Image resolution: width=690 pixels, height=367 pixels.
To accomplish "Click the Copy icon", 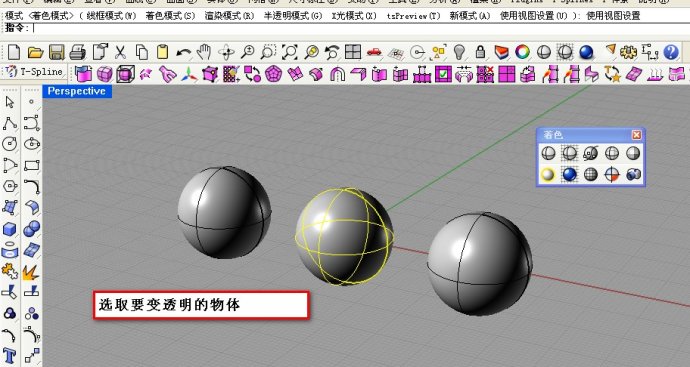I will click(x=141, y=52).
